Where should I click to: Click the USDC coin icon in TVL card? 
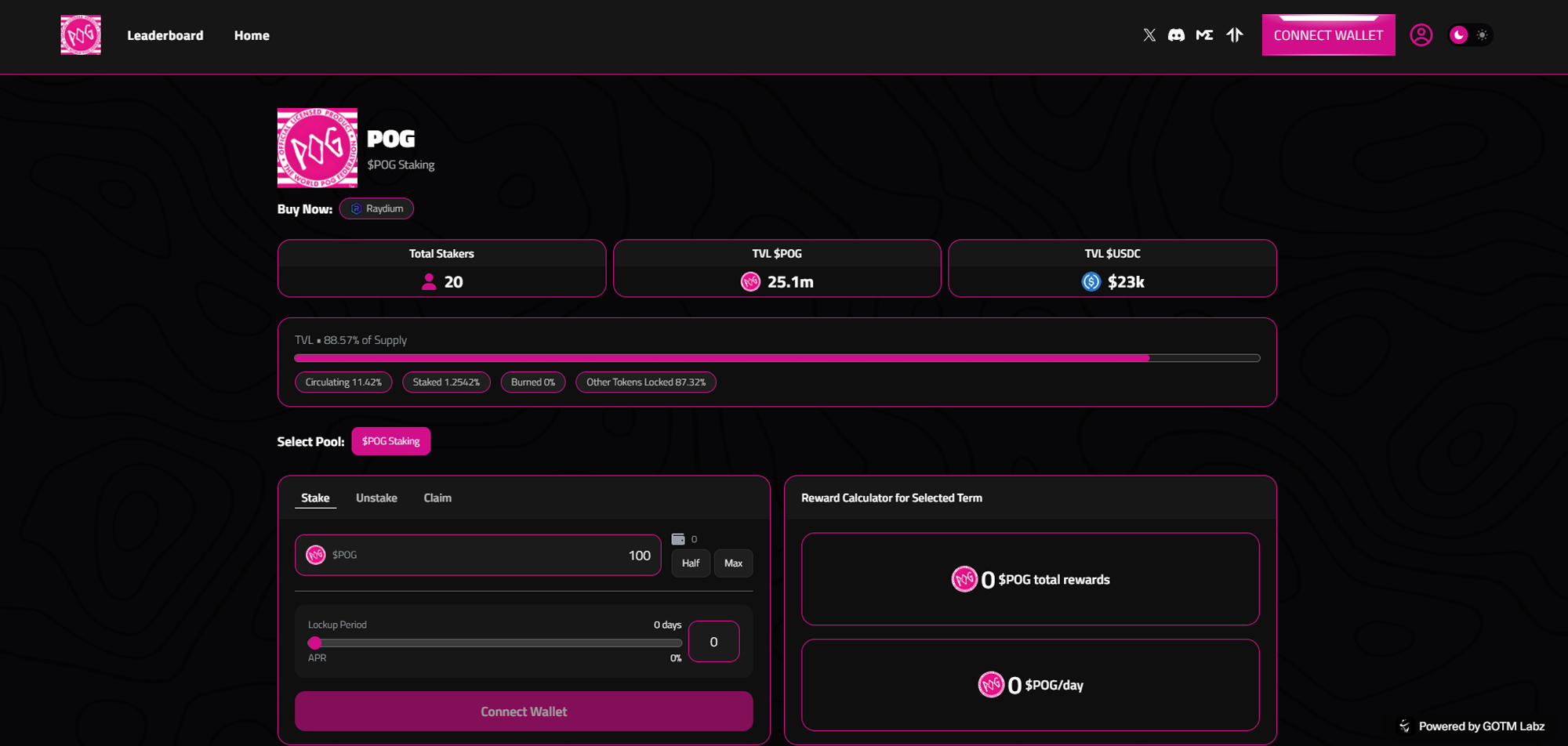click(1091, 281)
